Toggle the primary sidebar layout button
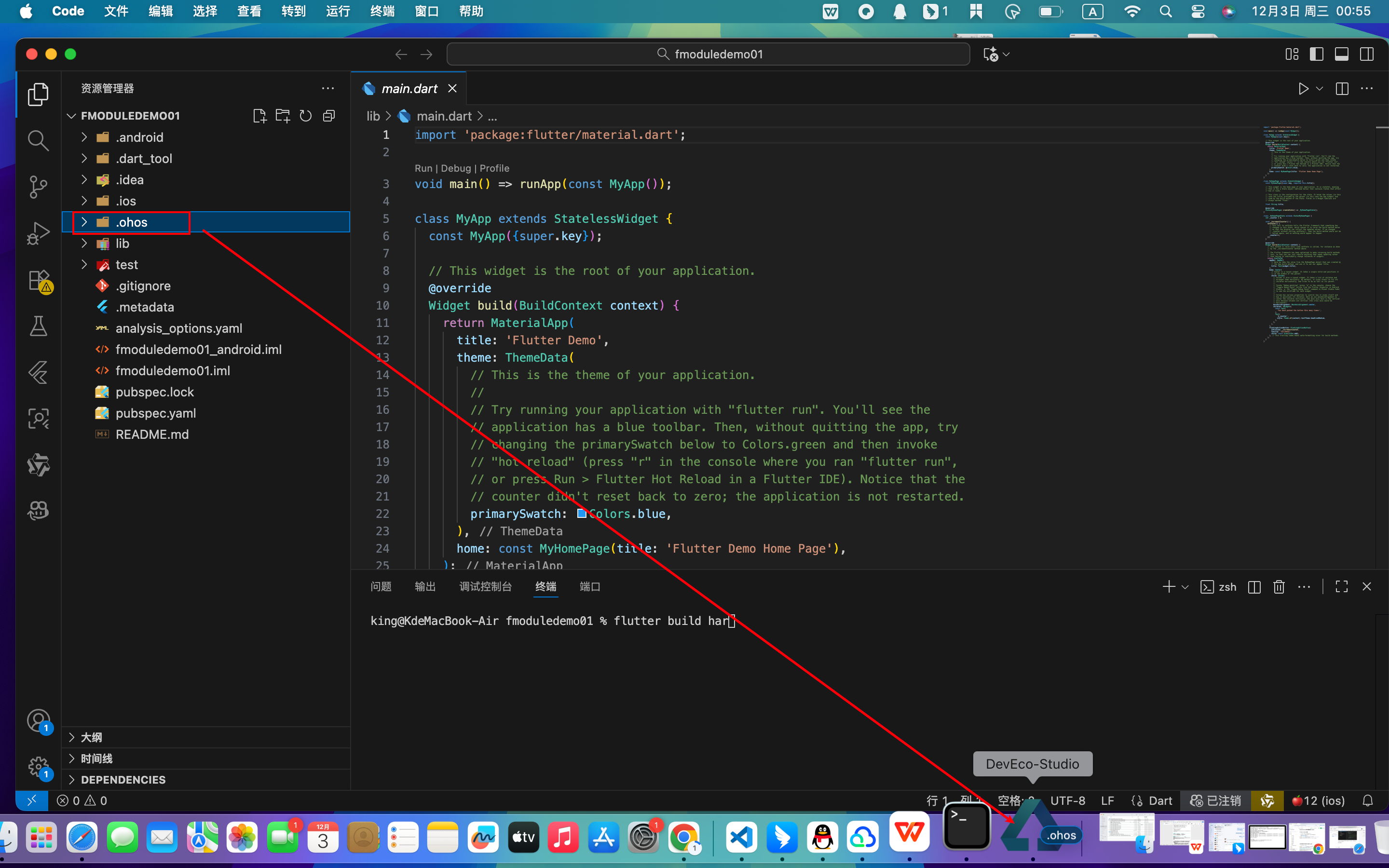The width and height of the screenshot is (1389, 868). 1316,54
